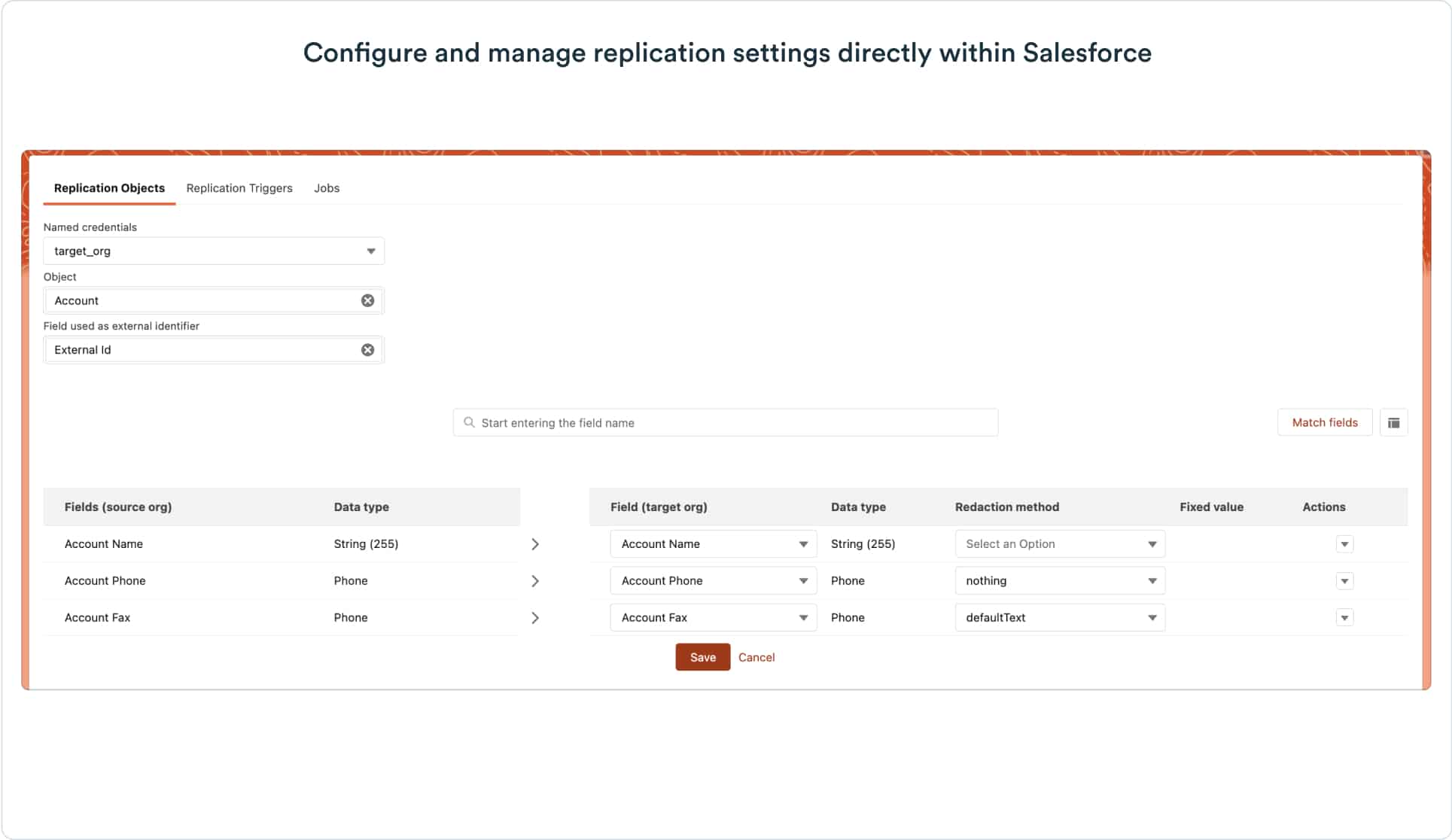Open the Account Name target field dropdown
Image resolution: width=1452 pixels, height=840 pixels.
click(x=713, y=544)
